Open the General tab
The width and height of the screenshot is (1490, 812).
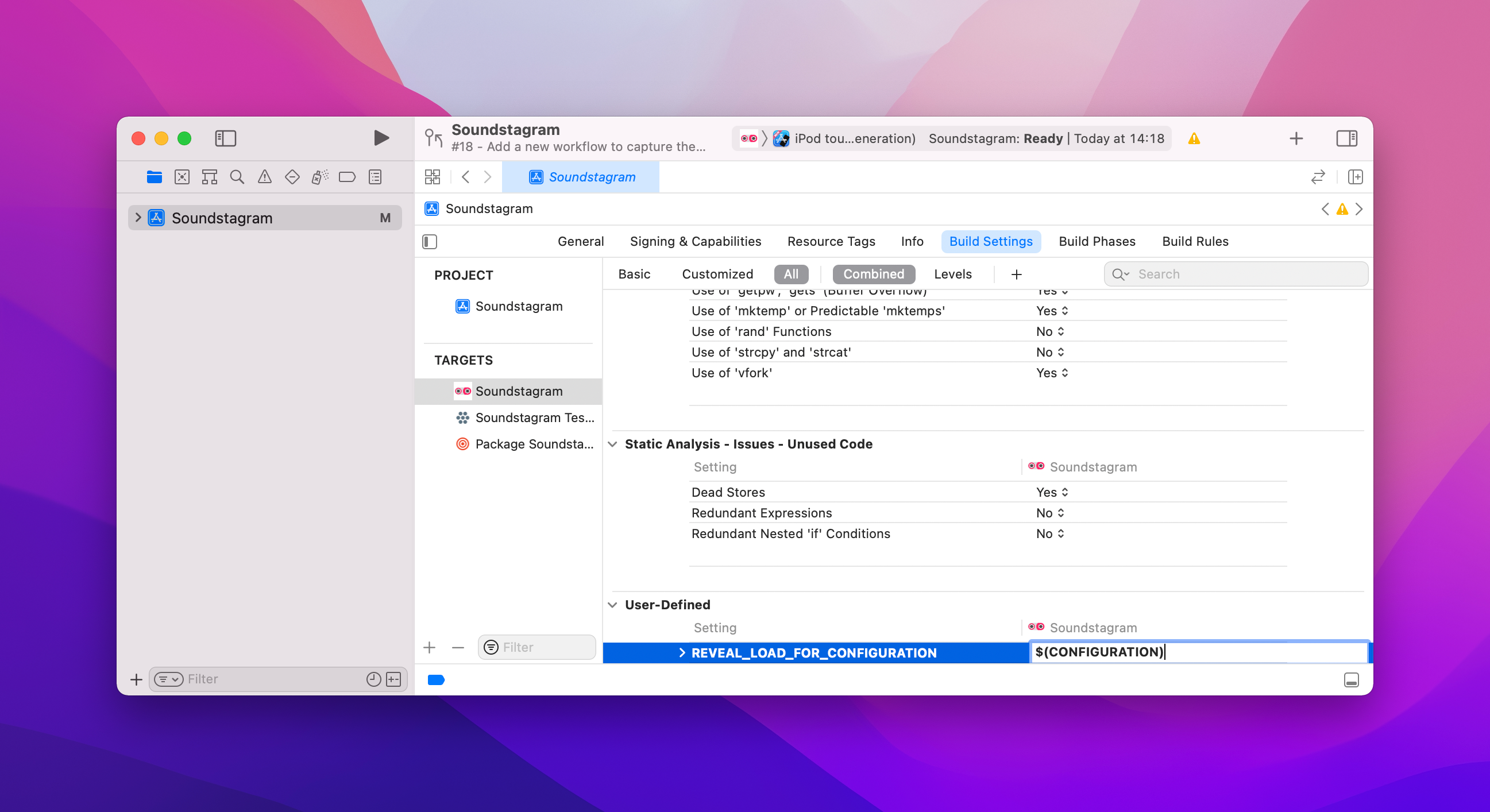pyautogui.click(x=580, y=241)
